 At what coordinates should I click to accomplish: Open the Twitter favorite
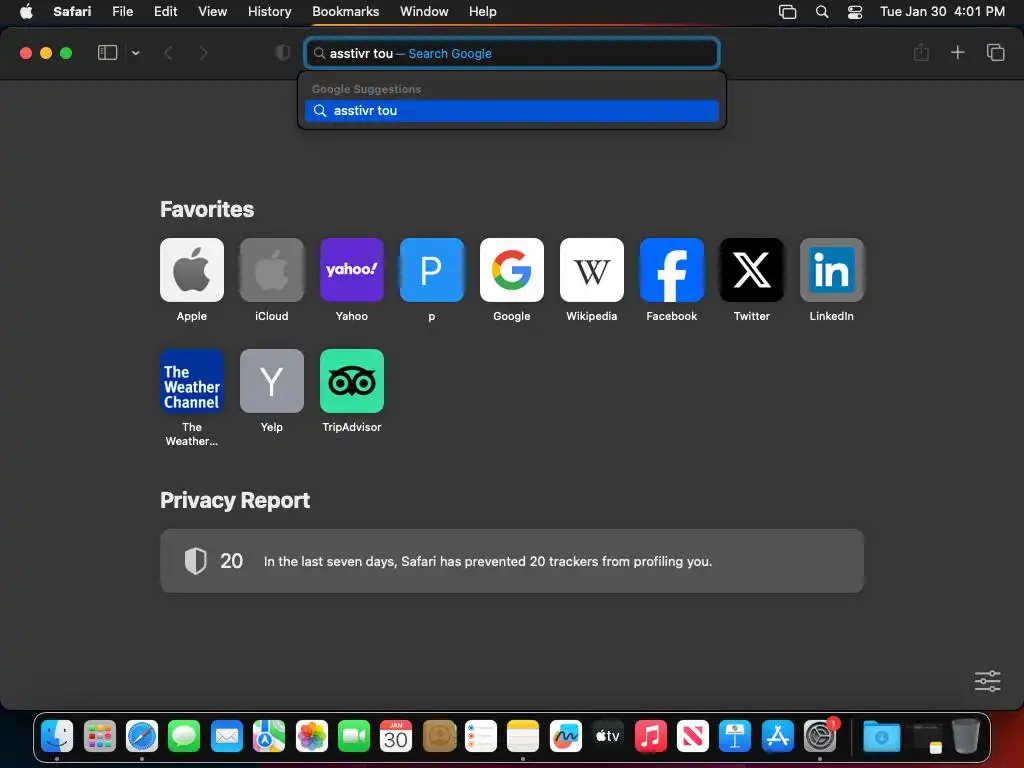coord(752,270)
